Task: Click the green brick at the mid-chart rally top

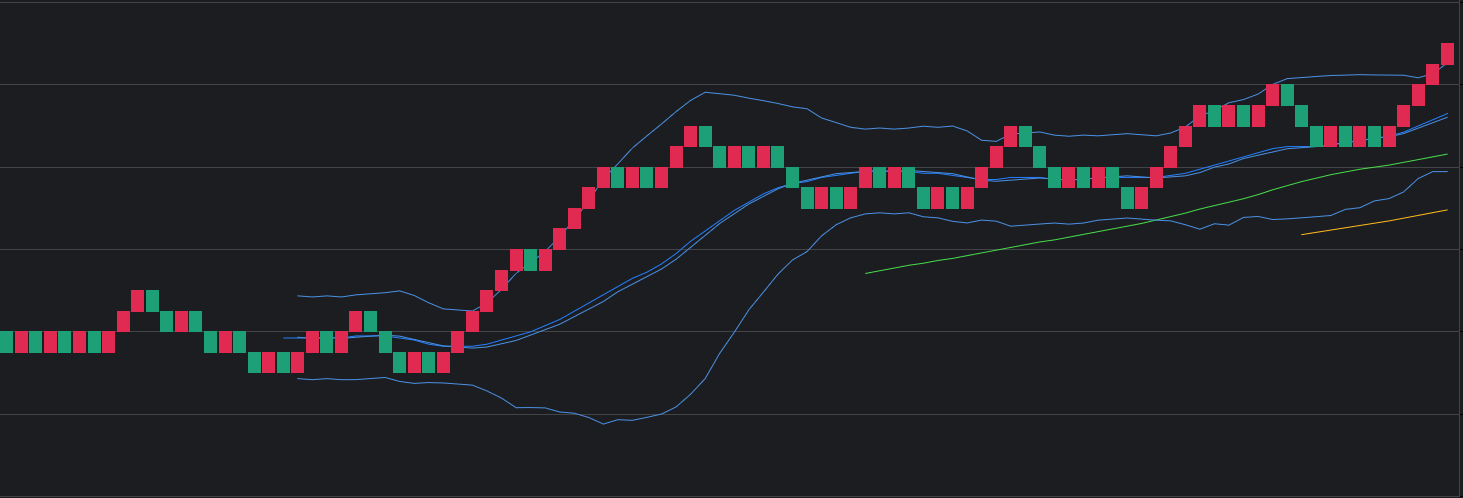Action: coord(705,136)
